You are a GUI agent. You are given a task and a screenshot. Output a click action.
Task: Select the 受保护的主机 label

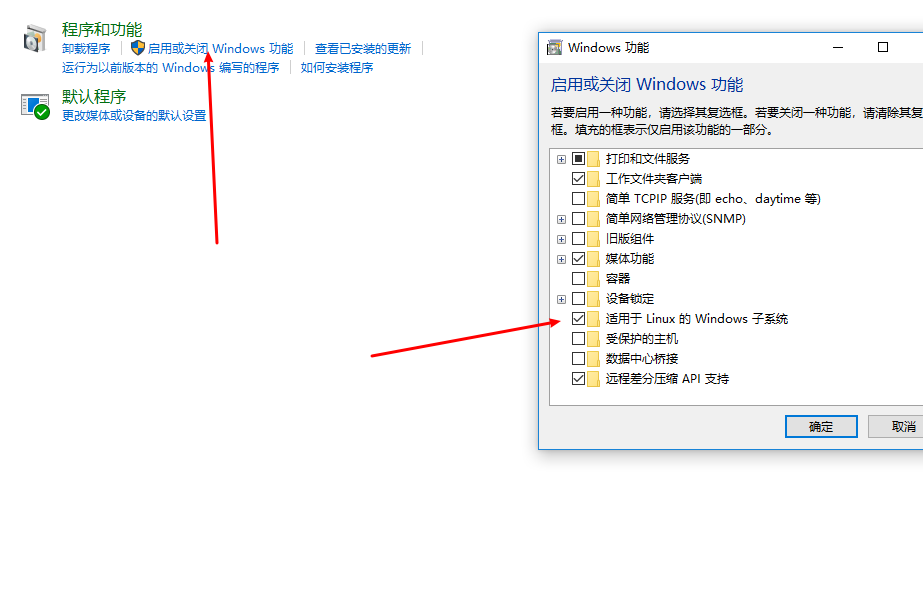[642, 339]
